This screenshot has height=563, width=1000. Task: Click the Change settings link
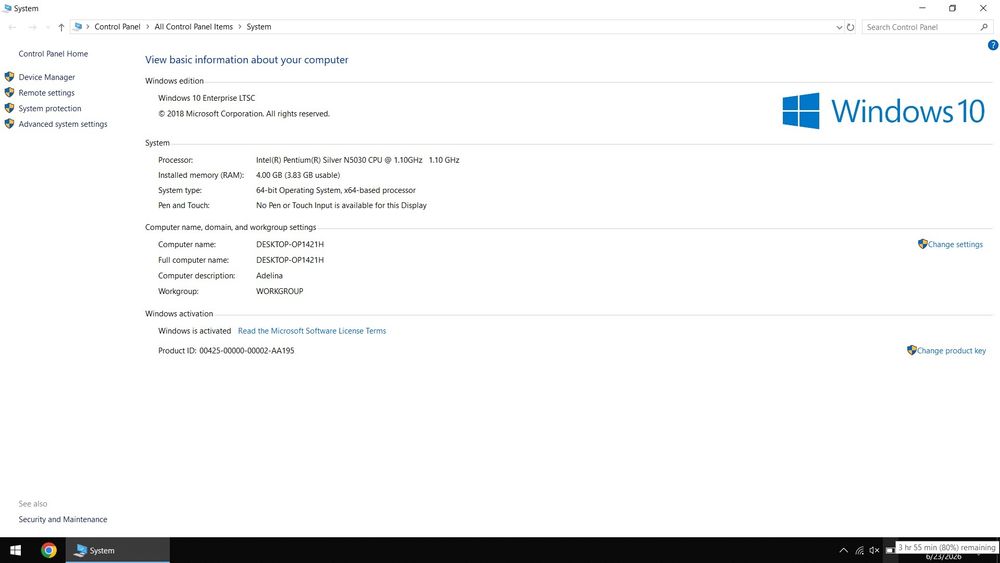(x=955, y=244)
